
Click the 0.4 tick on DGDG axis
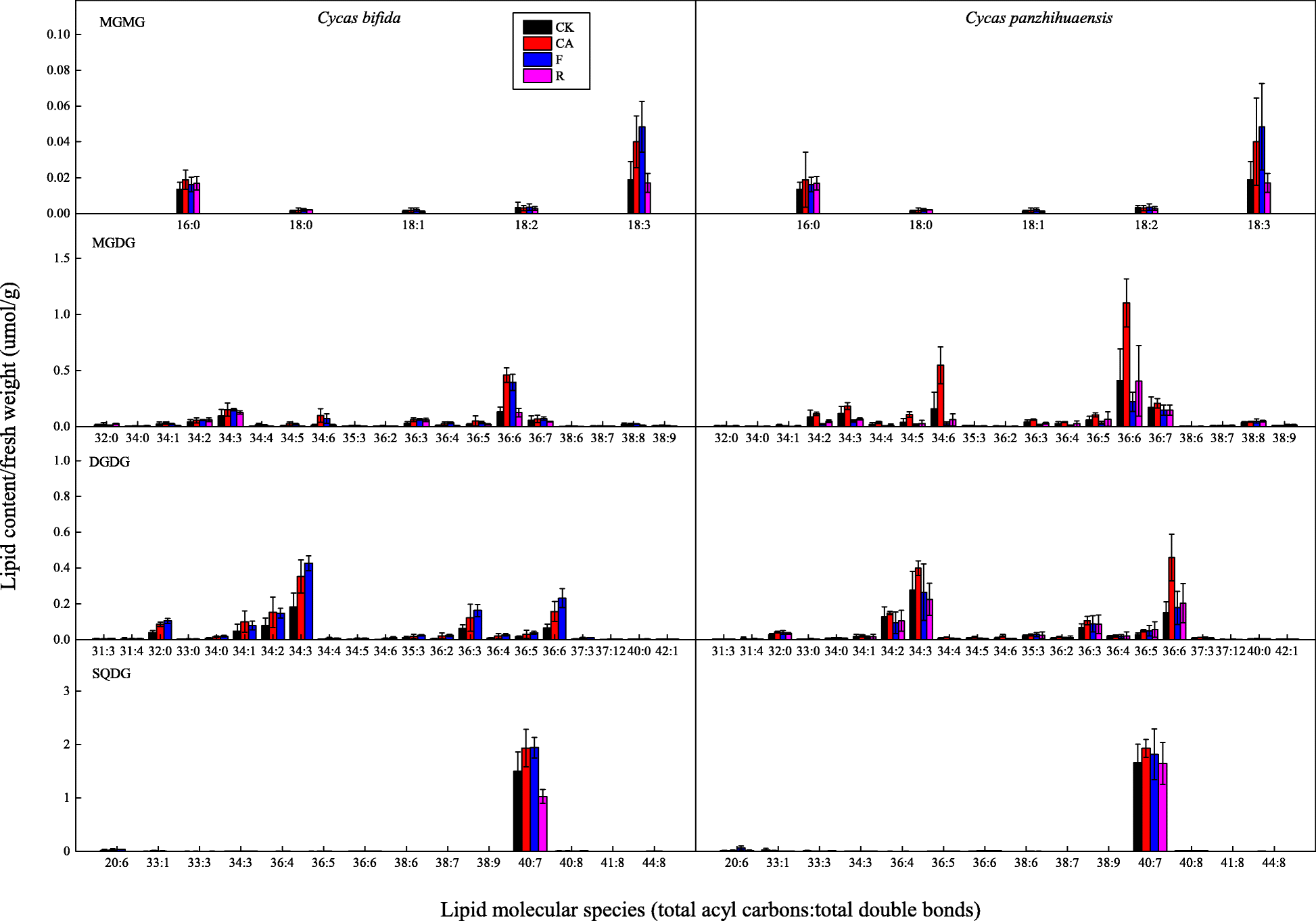coord(62,568)
